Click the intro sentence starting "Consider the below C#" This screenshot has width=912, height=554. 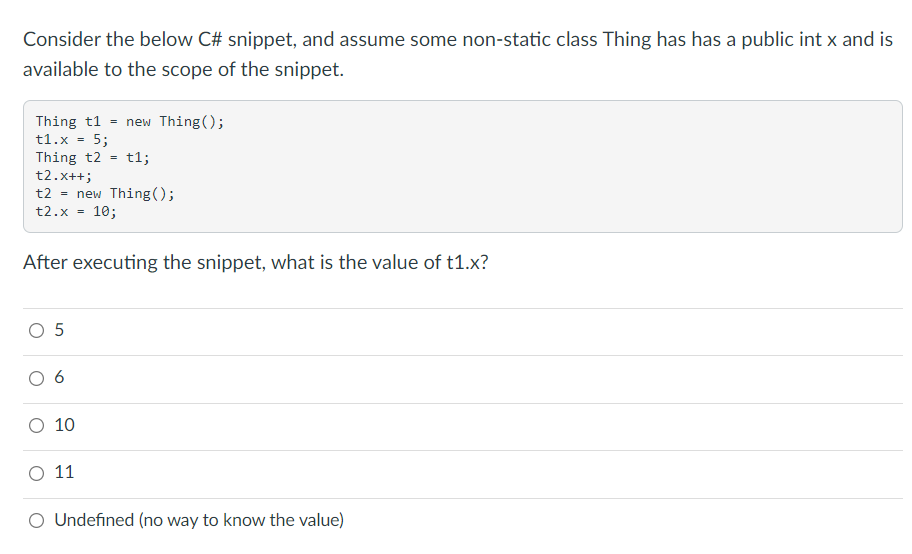(458, 40)
